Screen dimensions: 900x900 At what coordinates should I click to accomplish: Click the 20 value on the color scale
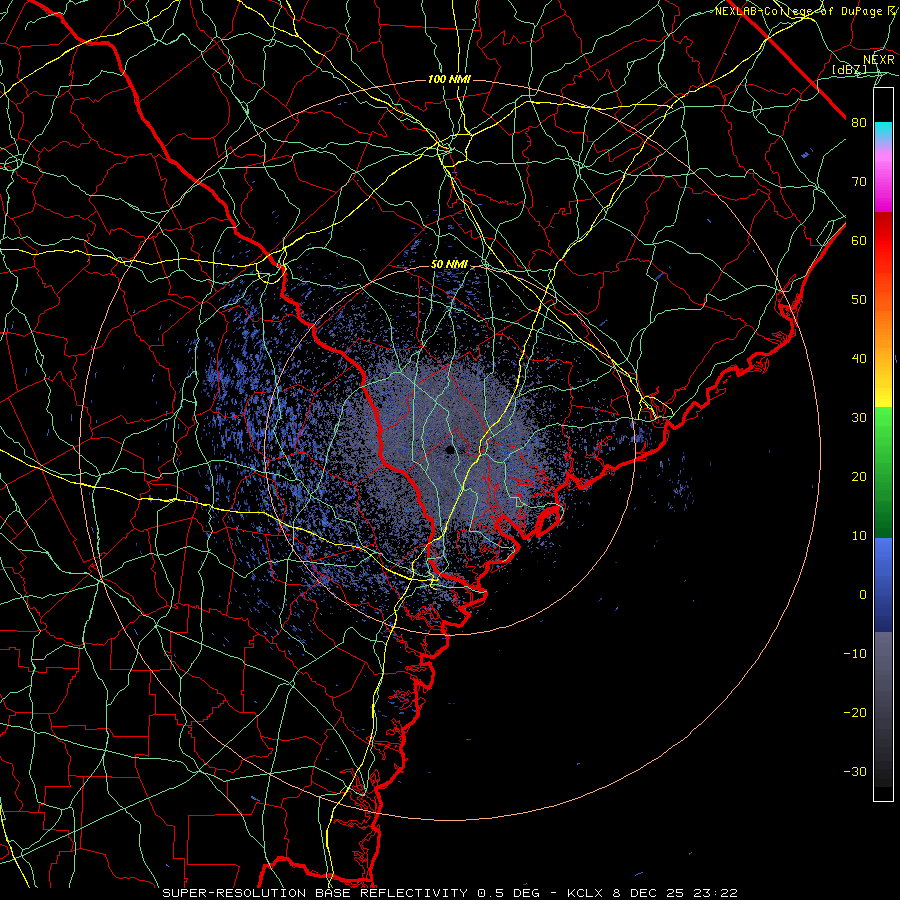click(859, 477)
